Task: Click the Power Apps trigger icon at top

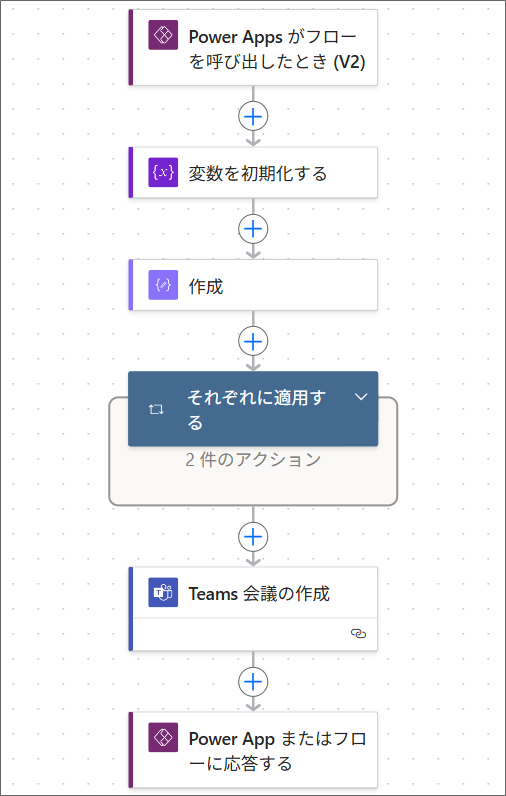Action: tap(163, 35)
